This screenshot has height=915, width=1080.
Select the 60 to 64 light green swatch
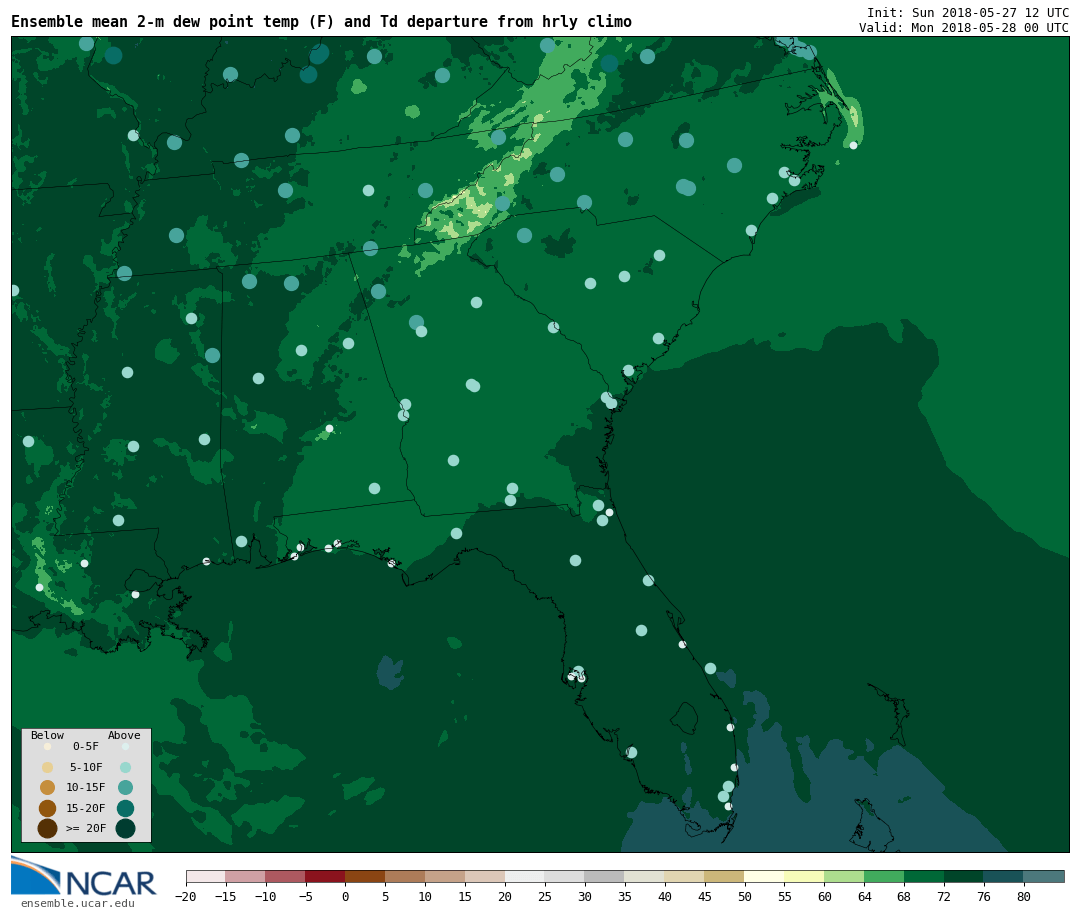click(845, 876)
